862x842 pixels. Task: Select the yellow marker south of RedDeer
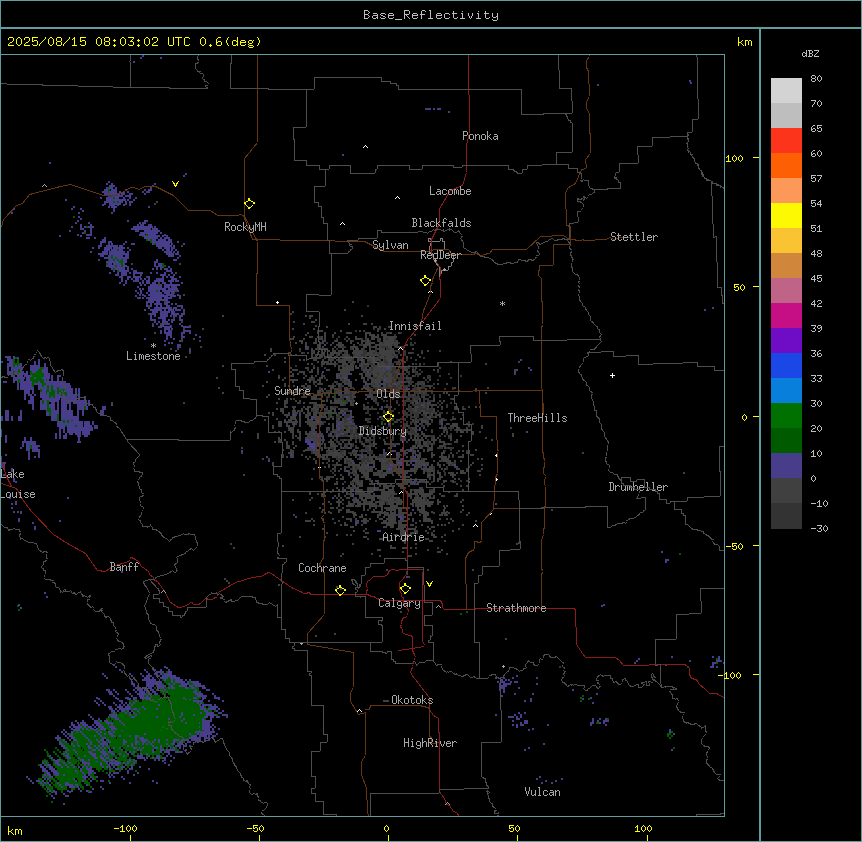426,281
